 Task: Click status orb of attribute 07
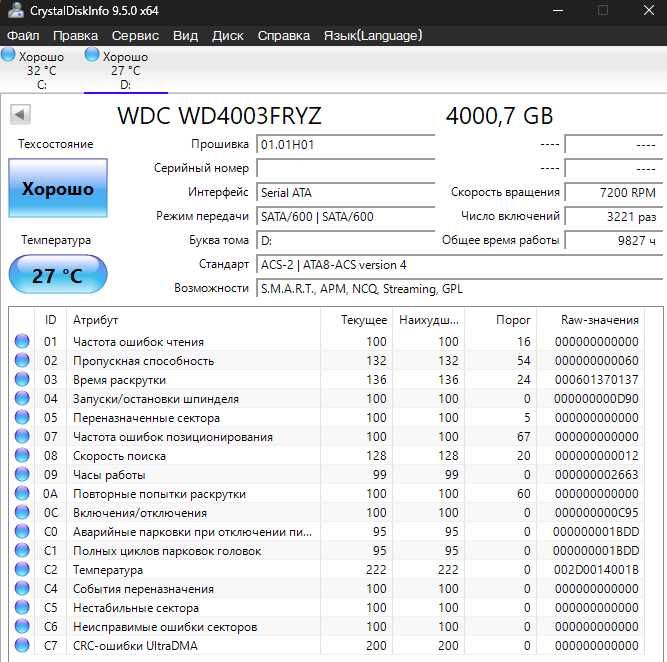tap(22, 436)
